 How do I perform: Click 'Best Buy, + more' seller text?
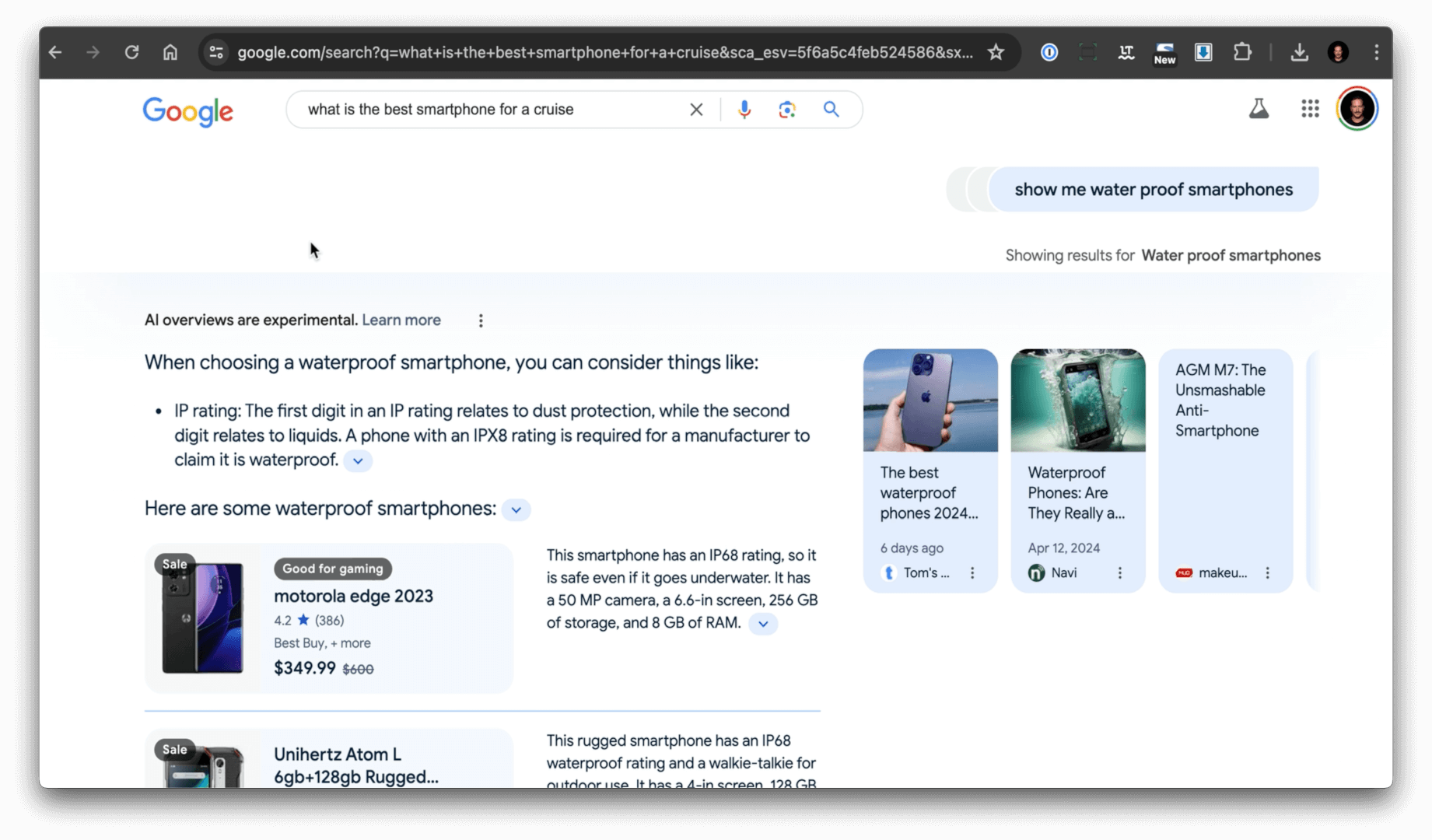tap(322, 643)
